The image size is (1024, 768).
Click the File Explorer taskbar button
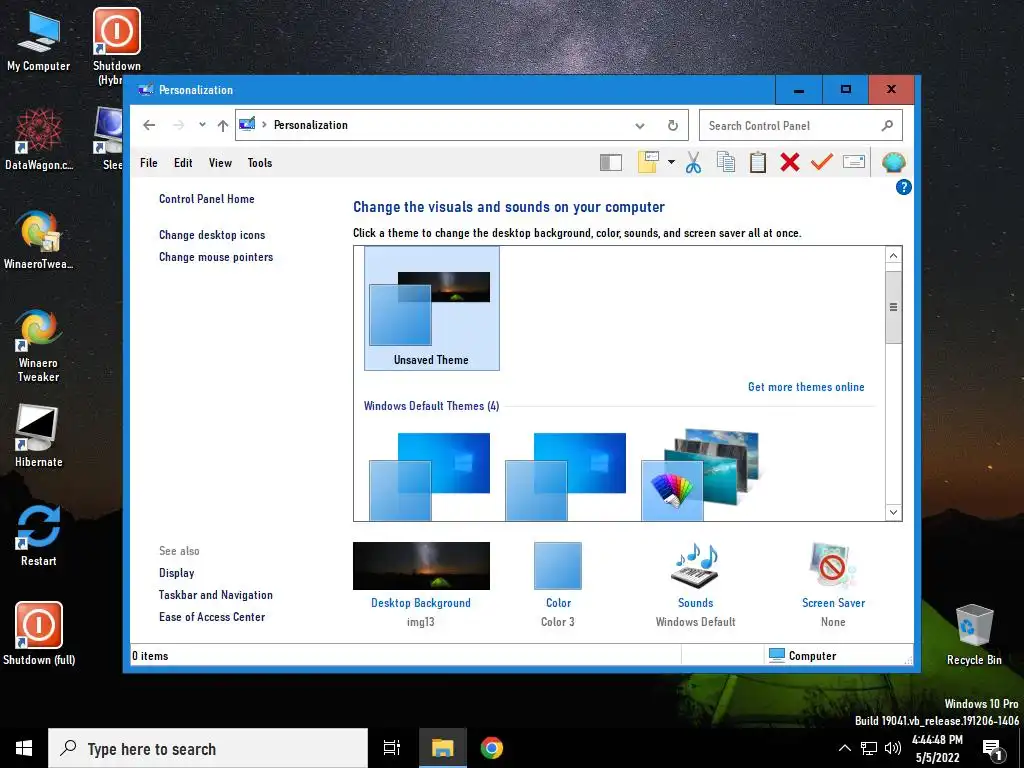tap(442, 748)
